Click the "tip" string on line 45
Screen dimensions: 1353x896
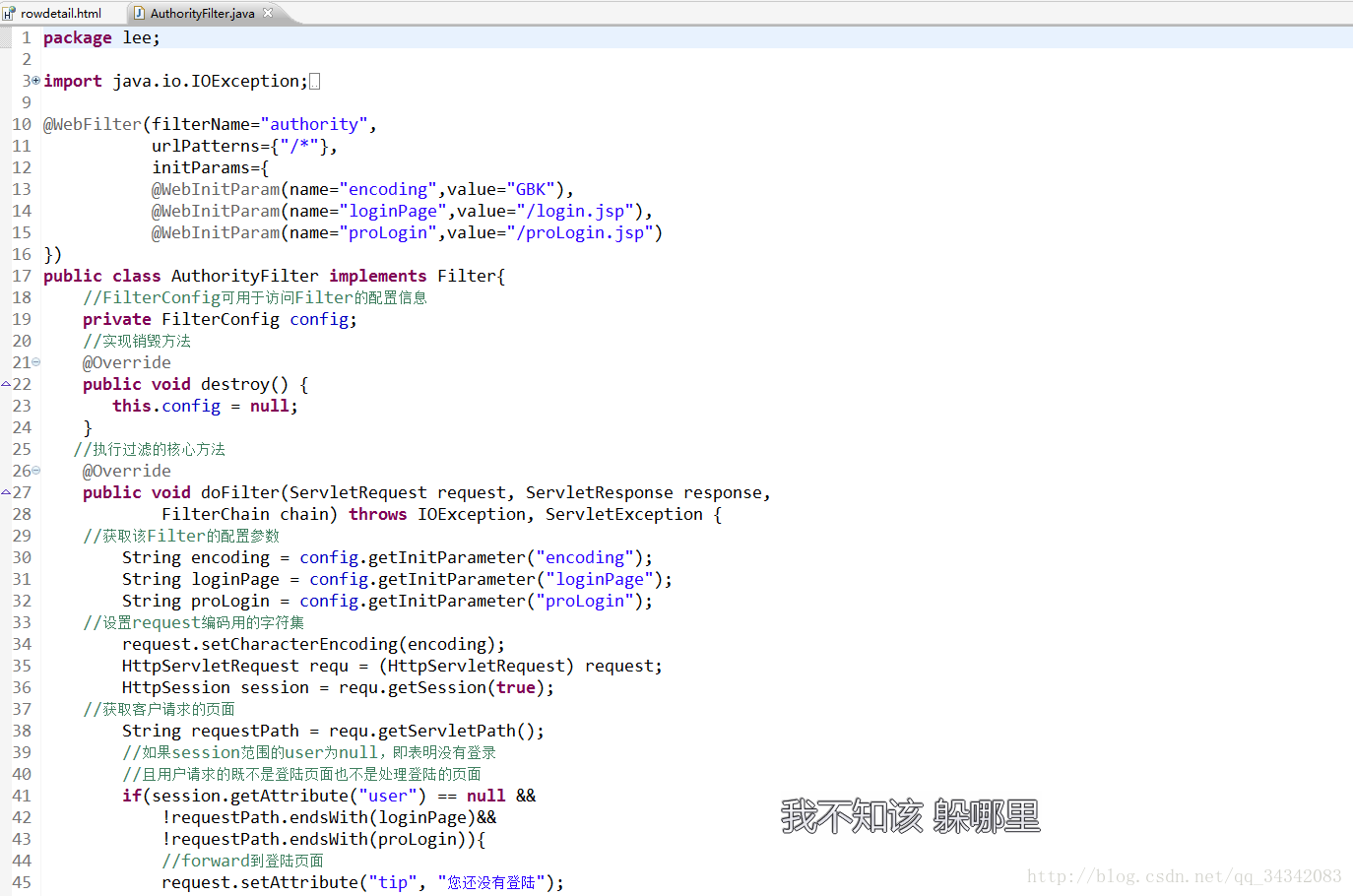[393, 882]
